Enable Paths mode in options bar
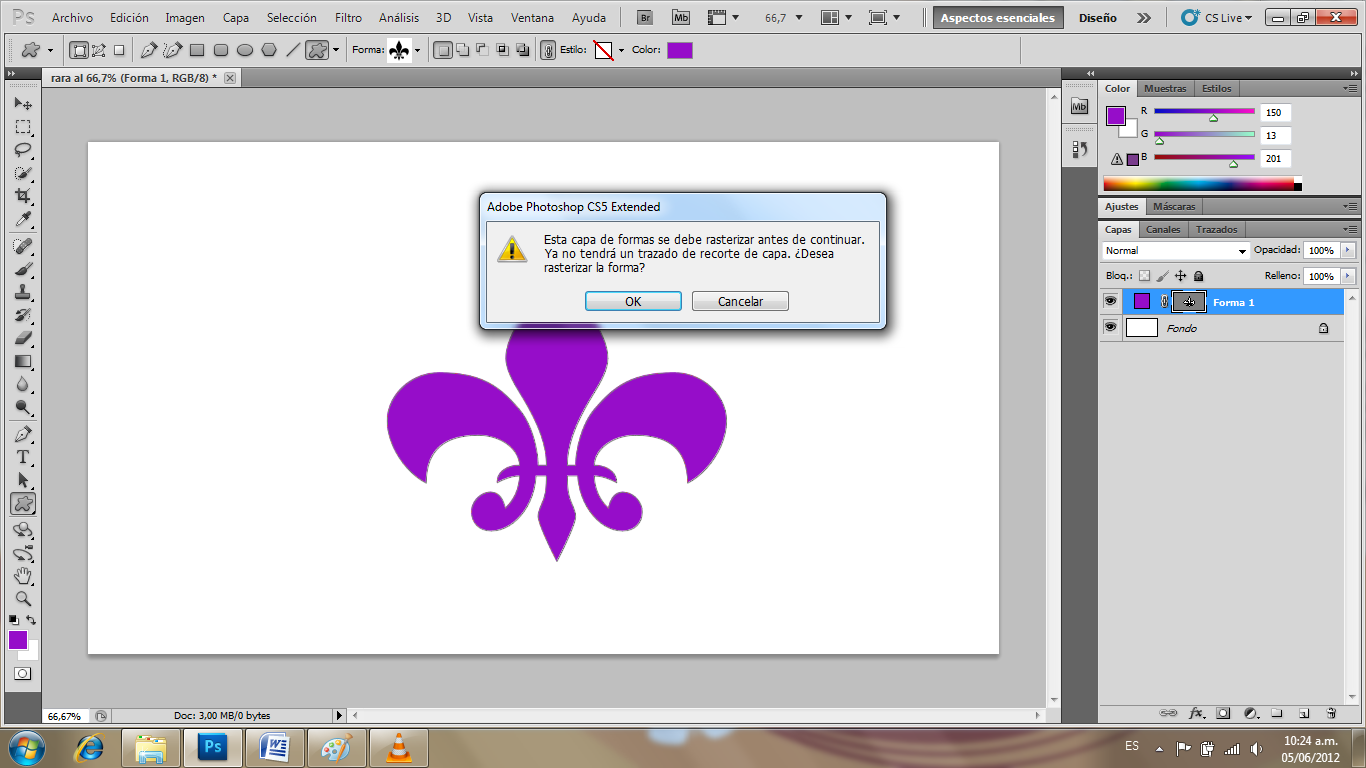 (99, 50)
